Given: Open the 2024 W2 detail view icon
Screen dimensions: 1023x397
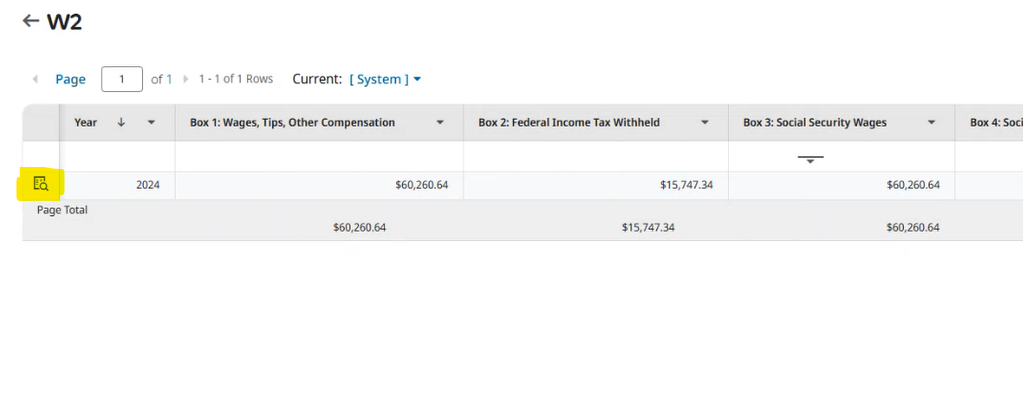Looking at the screenshot, I should (x=40, y=184).
